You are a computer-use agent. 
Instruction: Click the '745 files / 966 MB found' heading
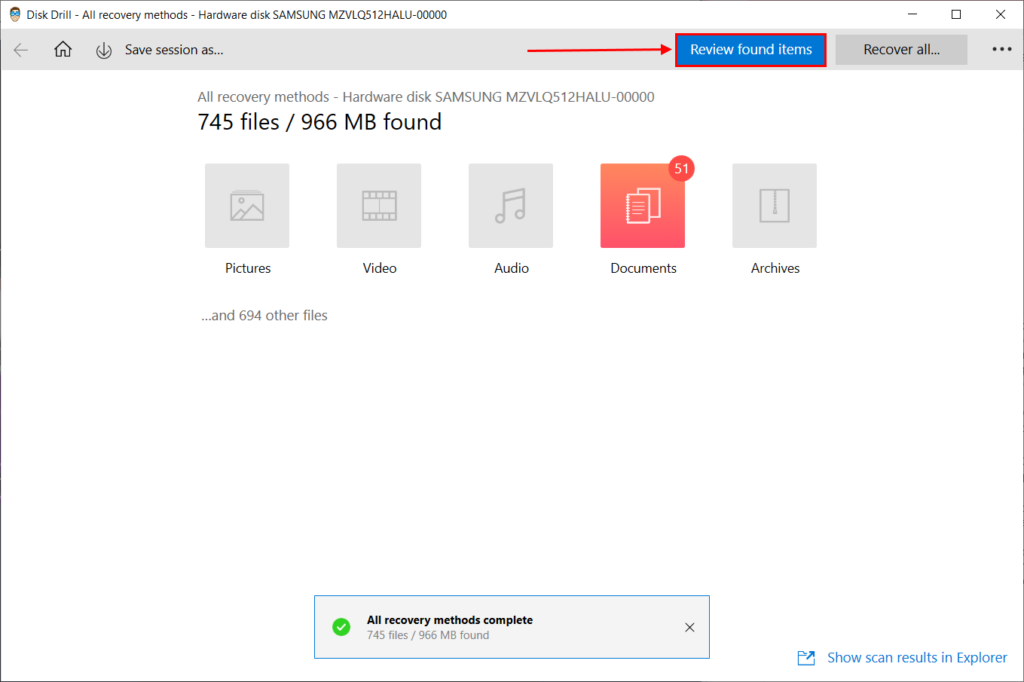[x=319, y=122]
